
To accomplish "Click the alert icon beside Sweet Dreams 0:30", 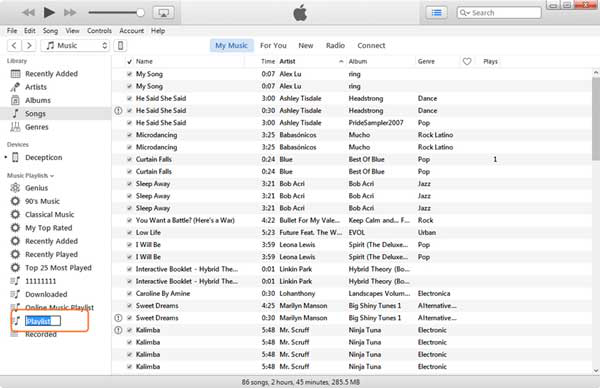I will [x=118, y=318].
